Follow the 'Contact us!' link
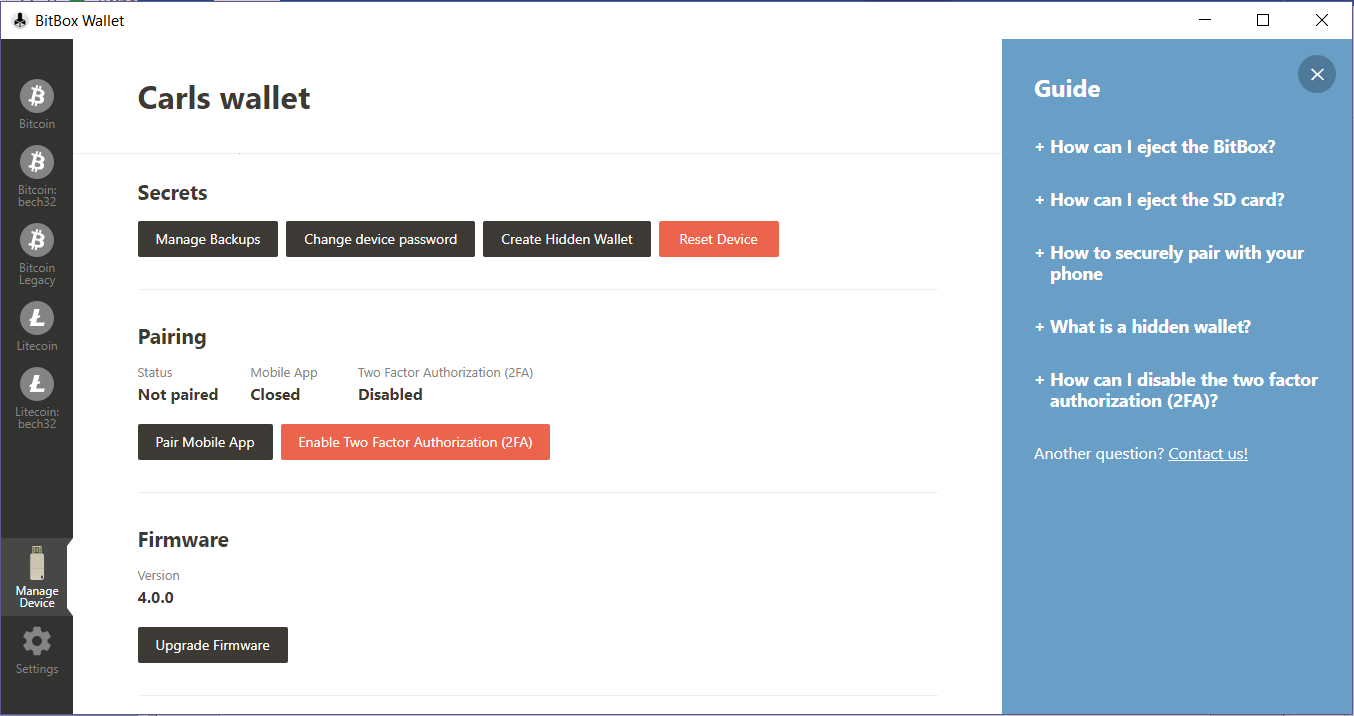This screenshot has width=1354, height=716. click(1208, 454)
